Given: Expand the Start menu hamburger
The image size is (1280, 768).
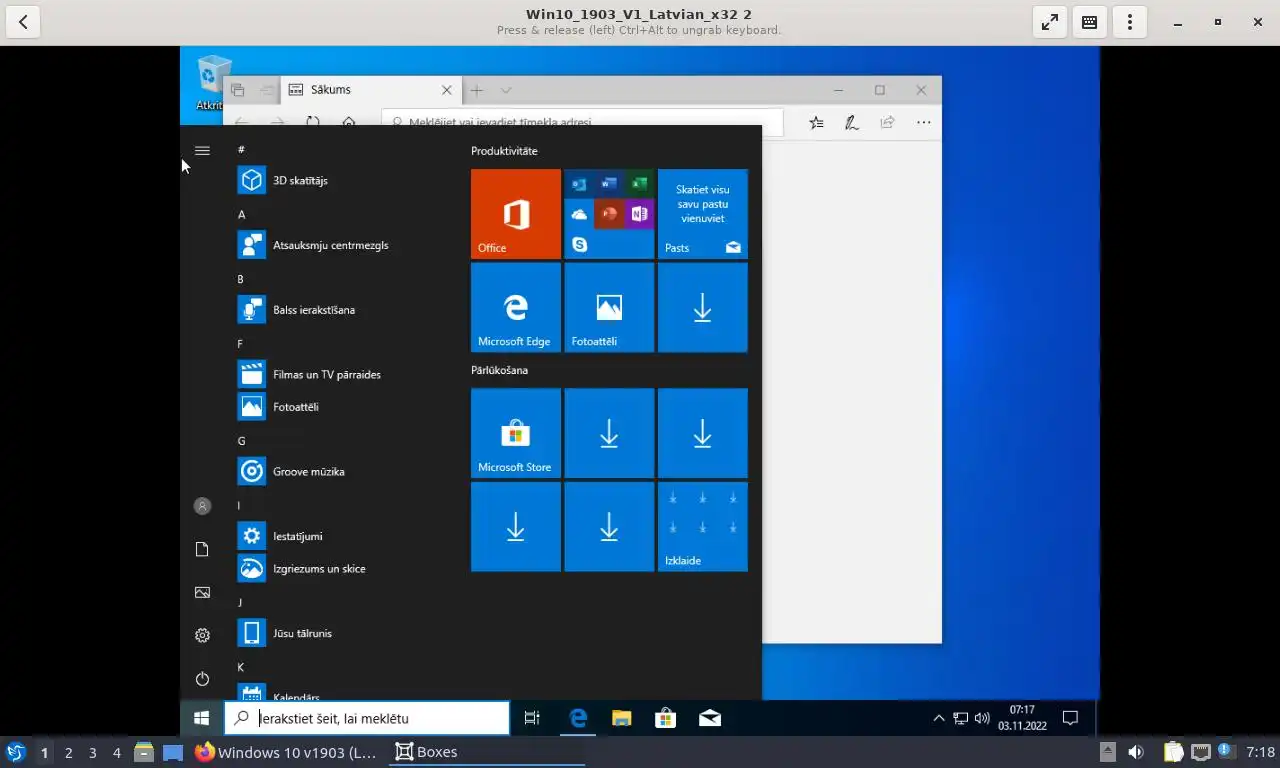Looking at the screenshot, I should click(202, 150).
